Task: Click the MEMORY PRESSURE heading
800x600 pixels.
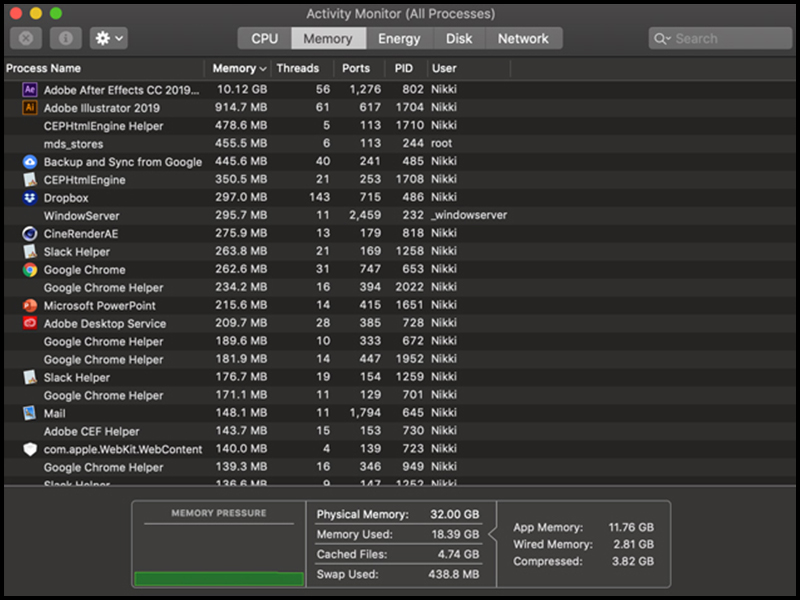Action: point(219,513)
